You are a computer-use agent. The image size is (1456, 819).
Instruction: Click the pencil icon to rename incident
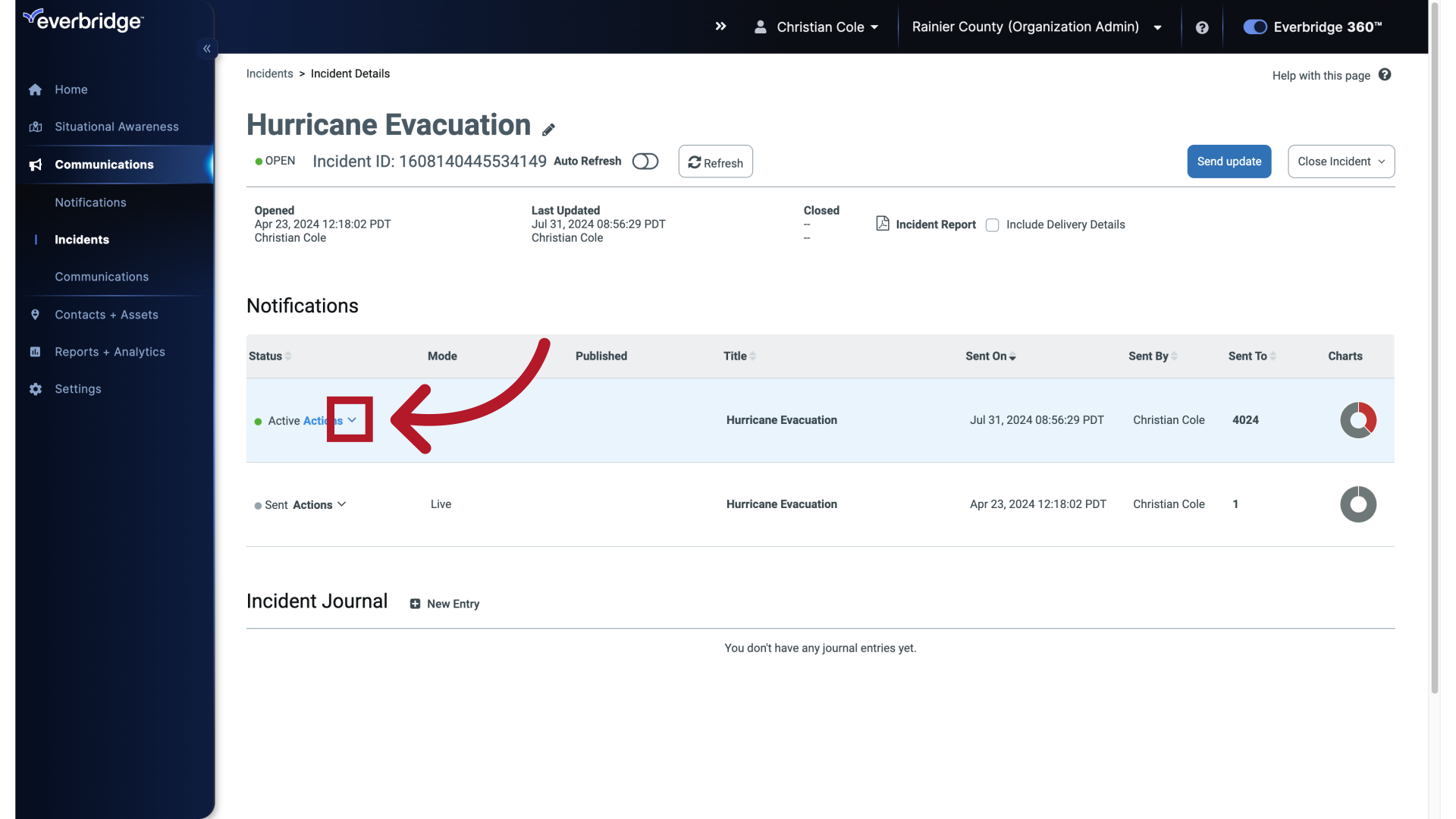(x=549, y=129)
